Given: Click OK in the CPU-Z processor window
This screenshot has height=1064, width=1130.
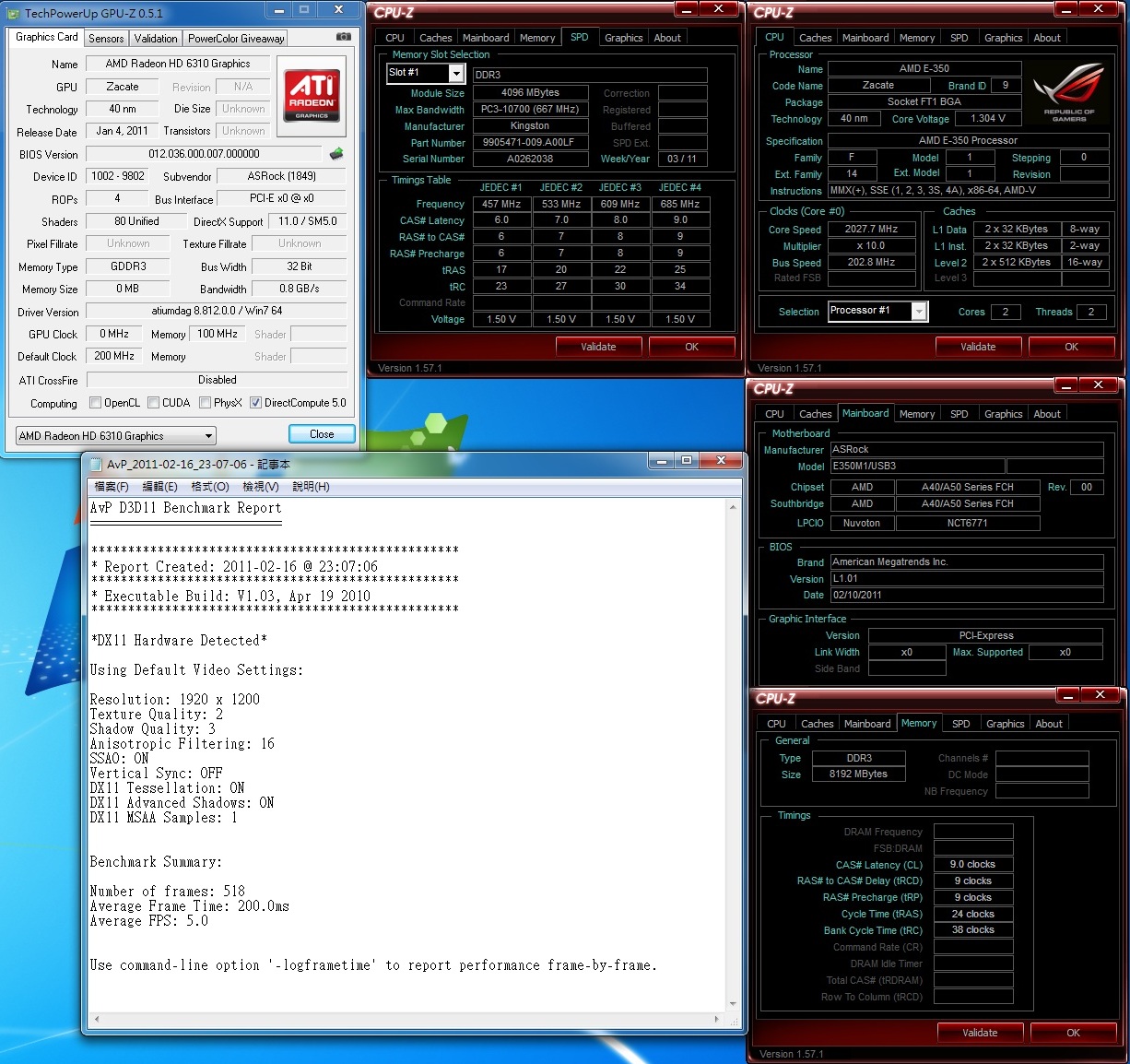Looking at the screenshot, I should click(1071, 347).
